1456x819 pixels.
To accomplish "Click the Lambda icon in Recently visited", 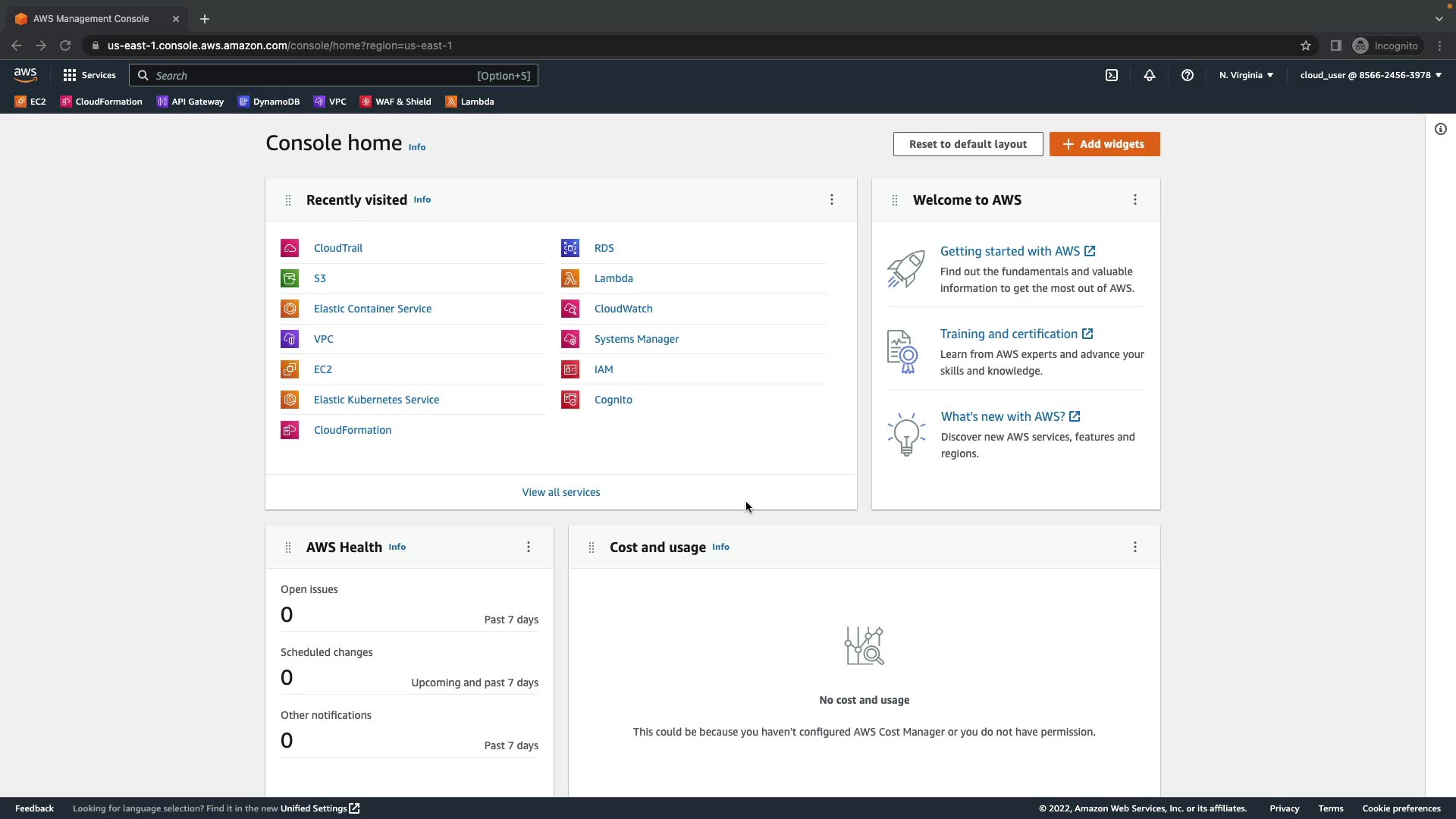I will (x=570, y=278).
